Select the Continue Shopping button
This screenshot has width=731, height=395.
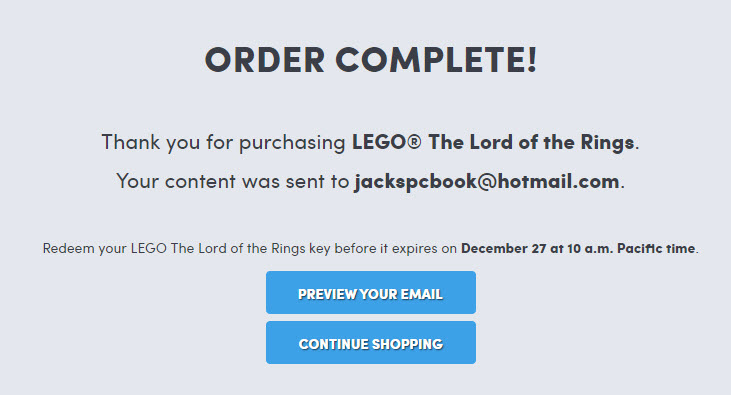pos(371,342)
